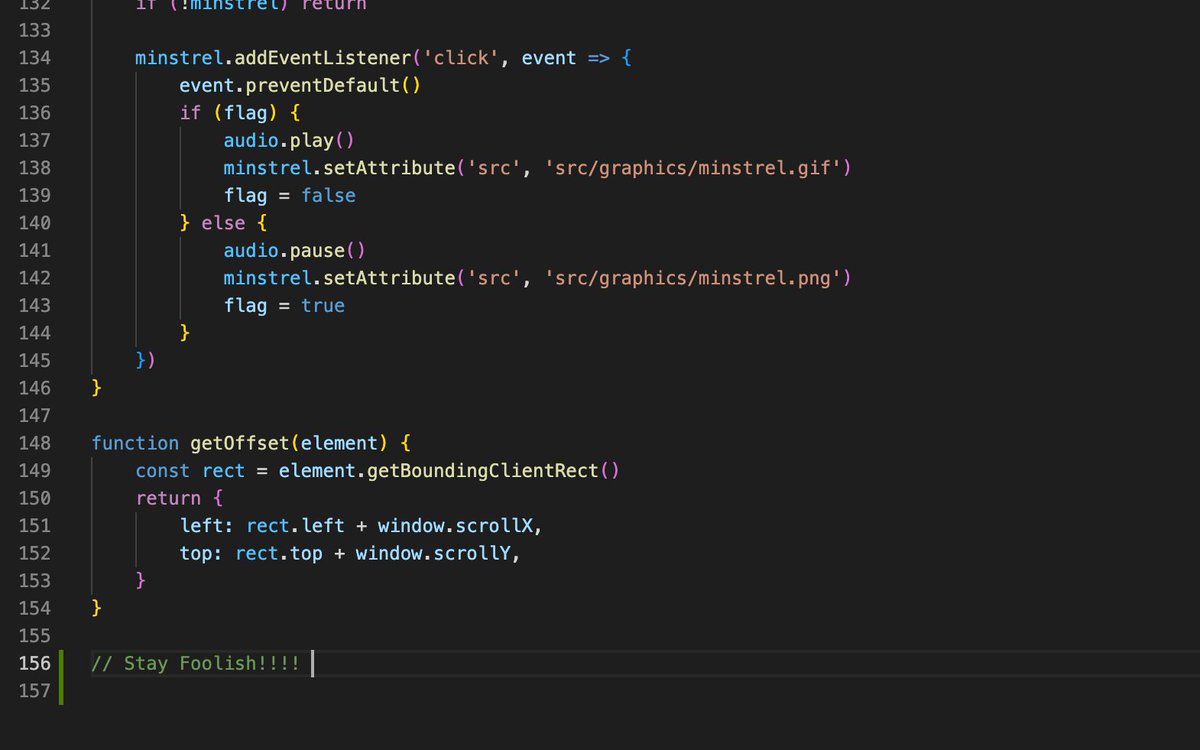This screenshot has width=1200, height=750.
Task: Click line number 146 in the gutter
Action: [x=34, y=387]
